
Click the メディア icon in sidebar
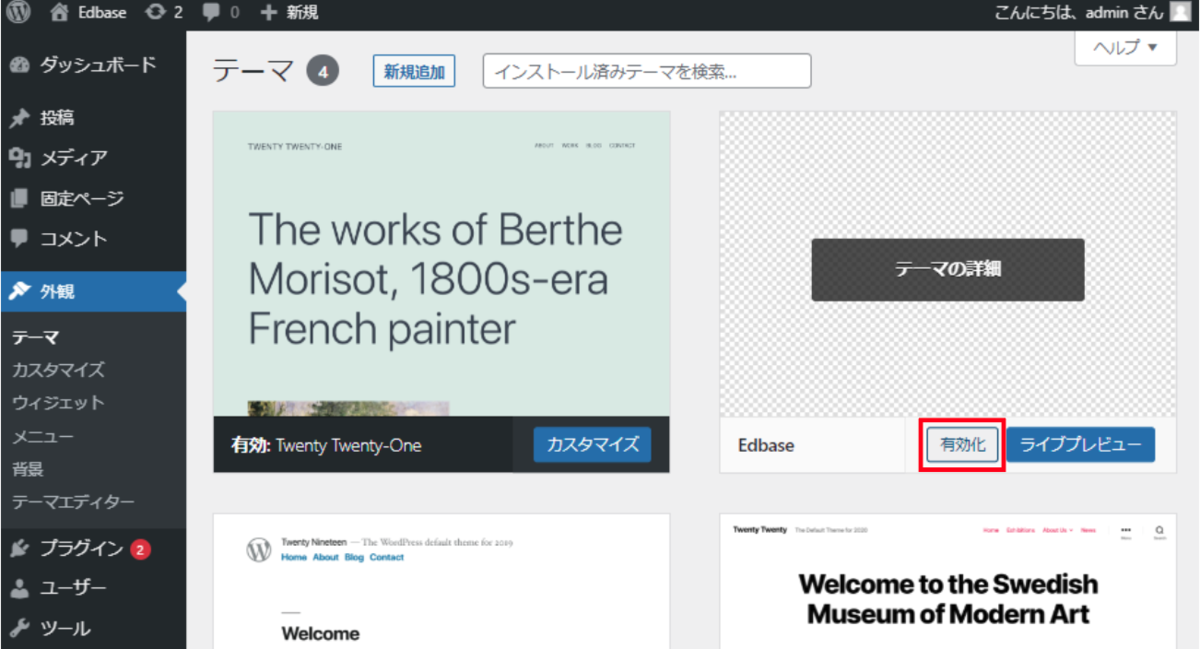click(19, 158)
